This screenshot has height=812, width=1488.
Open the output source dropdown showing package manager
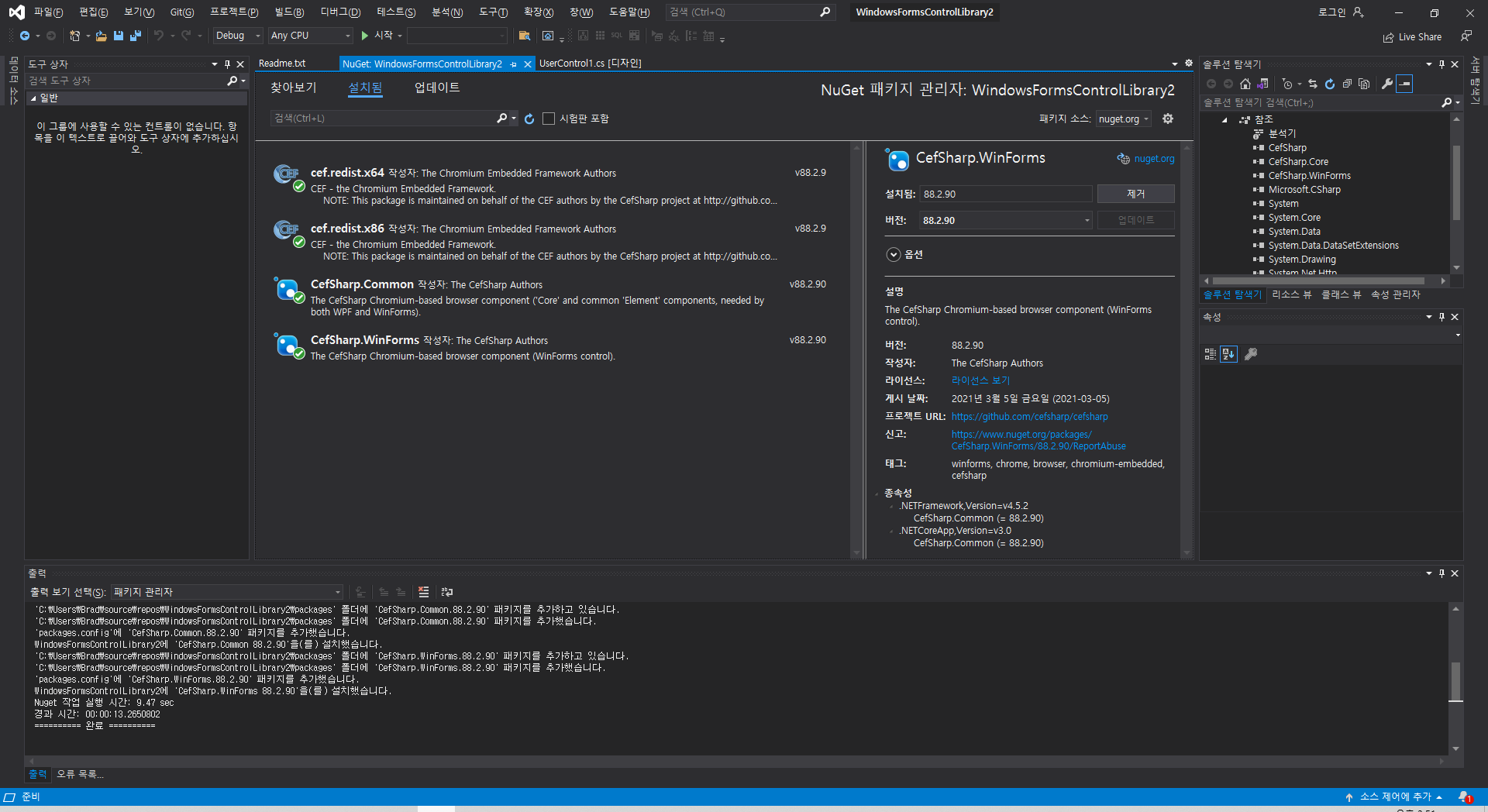pyautogui.click(x=227, y=592)
